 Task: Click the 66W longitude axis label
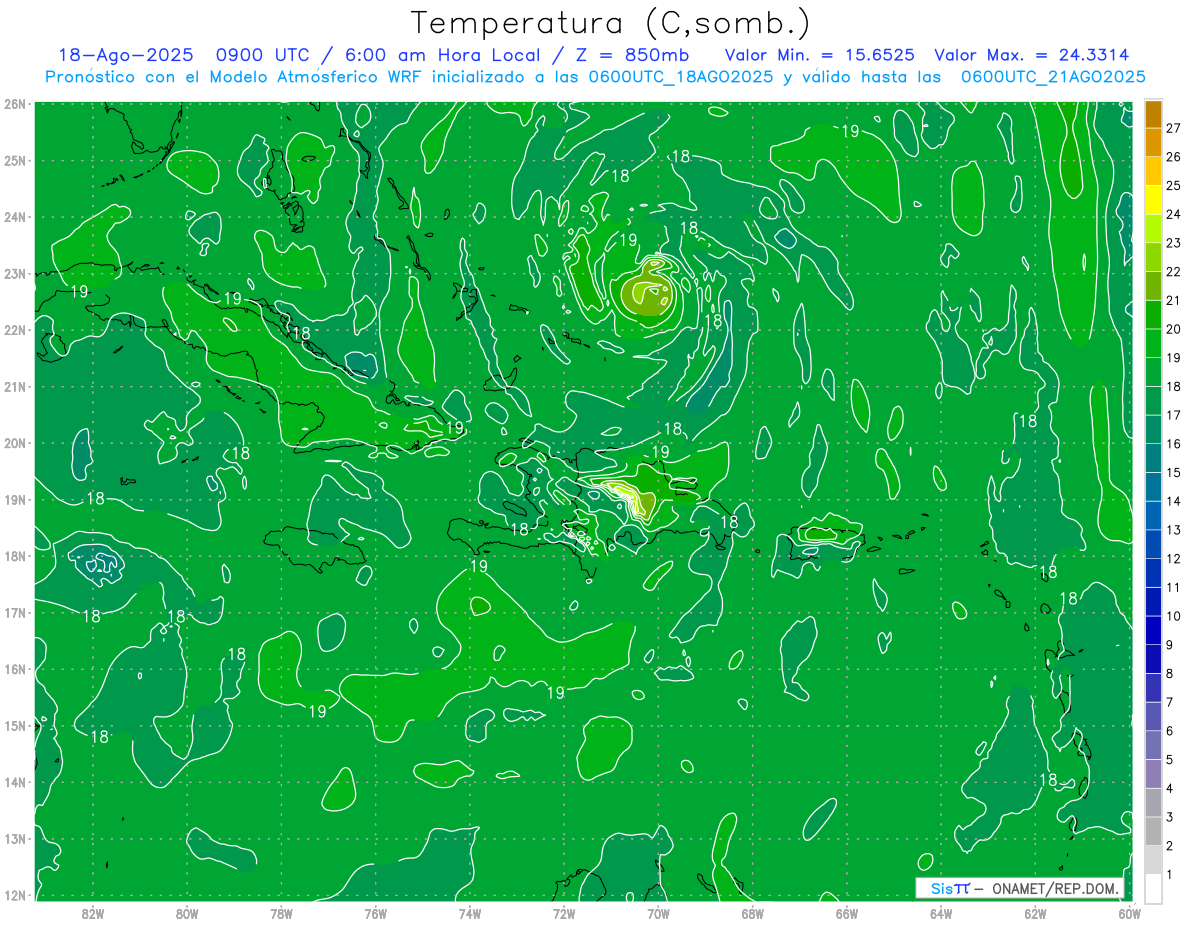(847, 913)
